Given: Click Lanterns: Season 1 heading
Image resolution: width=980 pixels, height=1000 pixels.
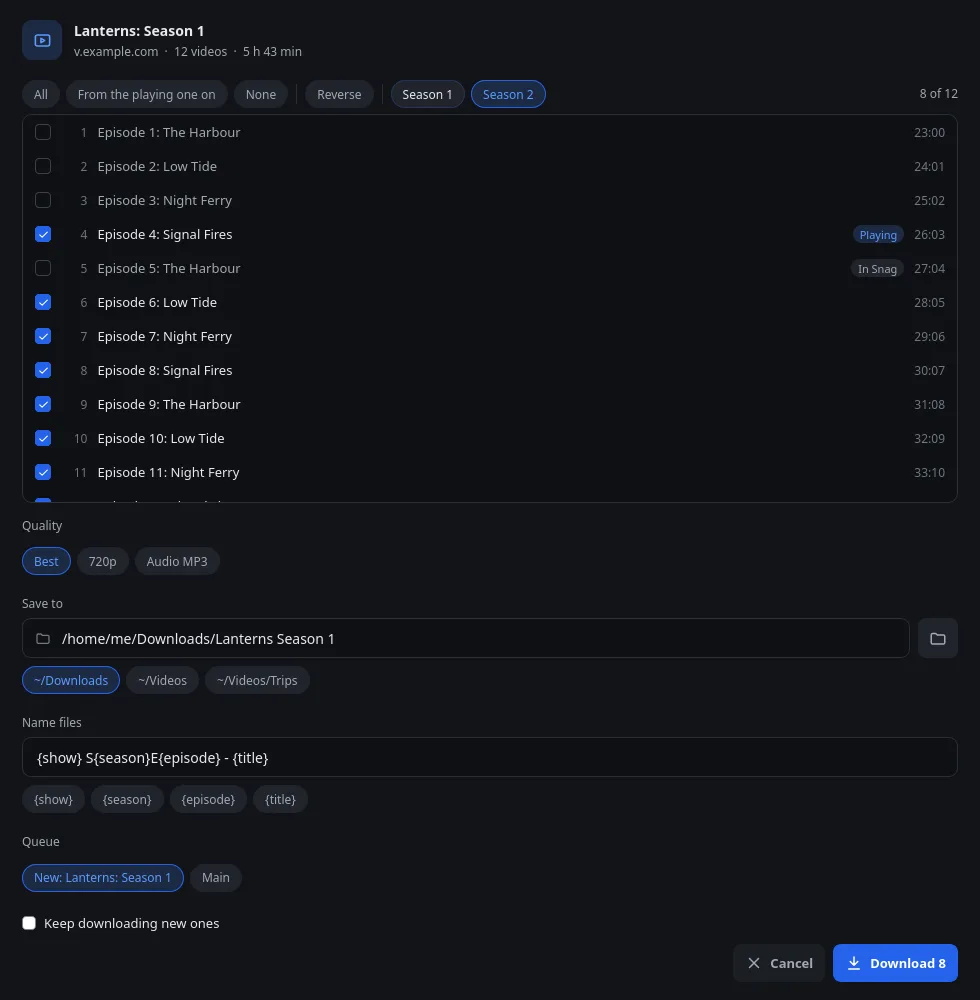Looking at the screenshot, I should tap(139, 31).
